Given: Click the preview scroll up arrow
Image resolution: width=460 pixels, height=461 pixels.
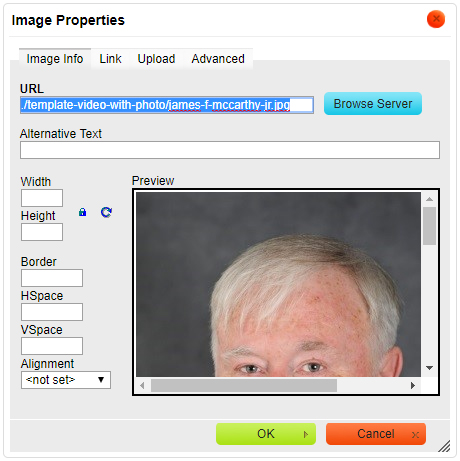Looking at the screenshot, I should coord(429,199).
